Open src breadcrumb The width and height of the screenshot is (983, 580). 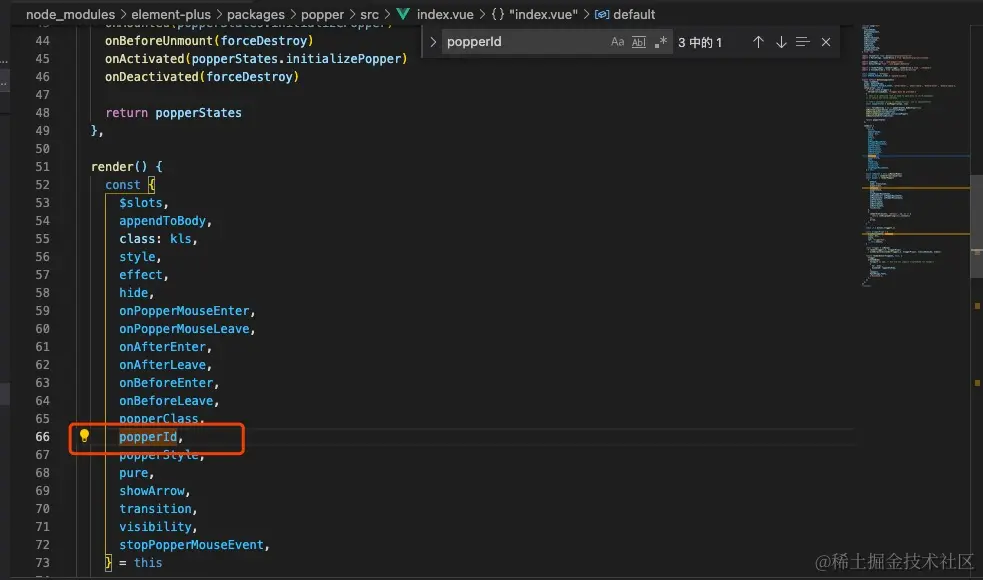coord(369,14)
